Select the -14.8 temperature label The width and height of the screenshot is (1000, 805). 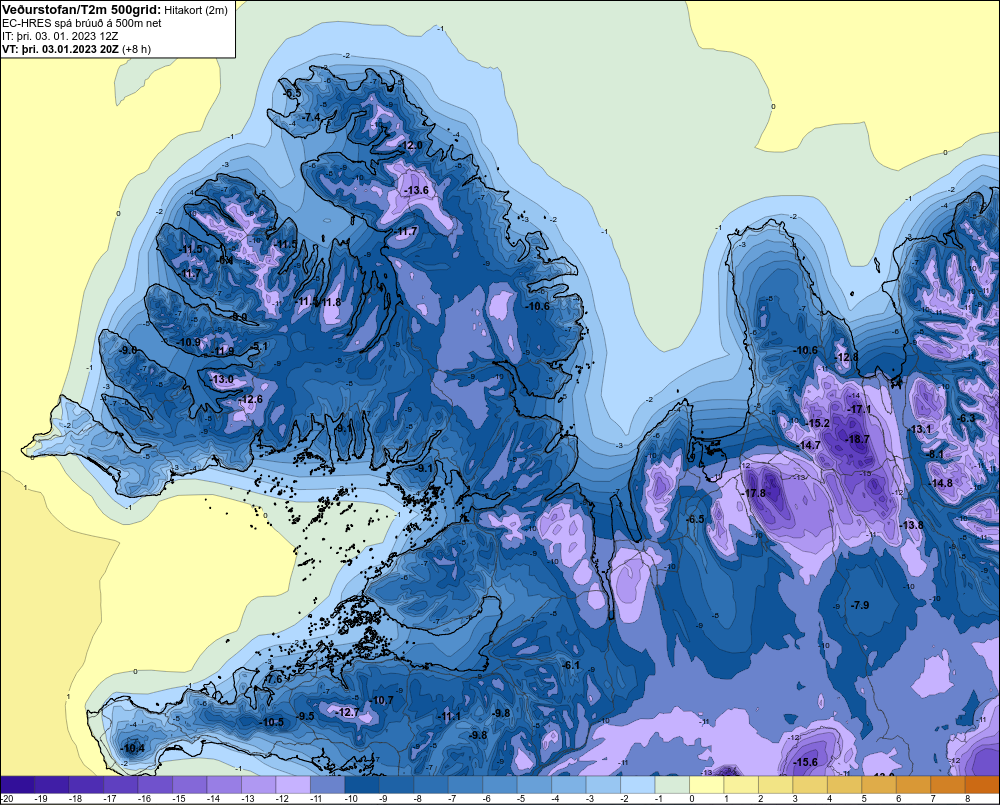pos(941,483)
